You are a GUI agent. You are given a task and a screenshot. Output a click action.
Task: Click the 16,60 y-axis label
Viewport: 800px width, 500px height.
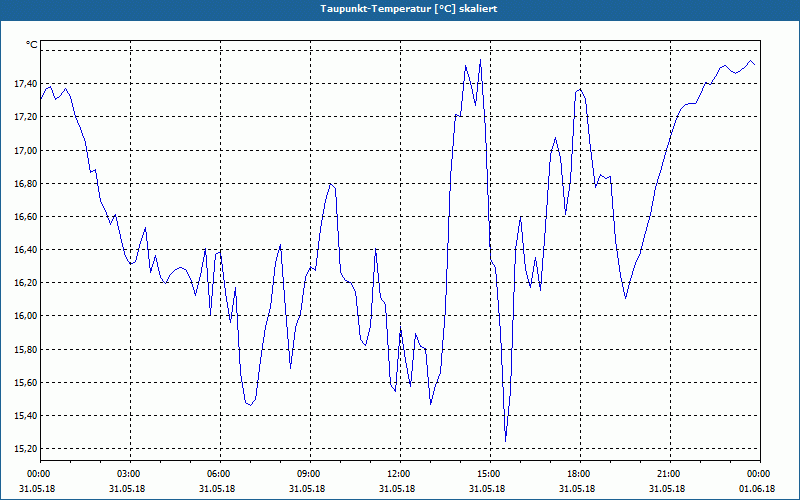click(x=26, y=217)
